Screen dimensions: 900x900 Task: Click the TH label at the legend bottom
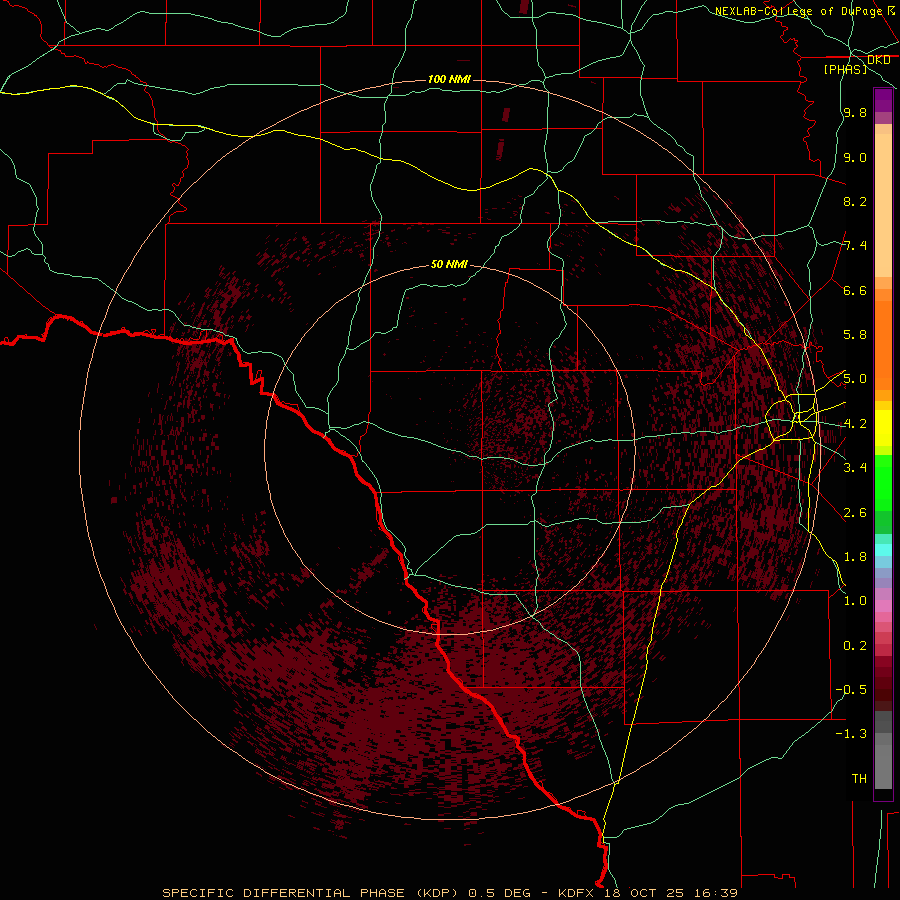coord(859,779)
